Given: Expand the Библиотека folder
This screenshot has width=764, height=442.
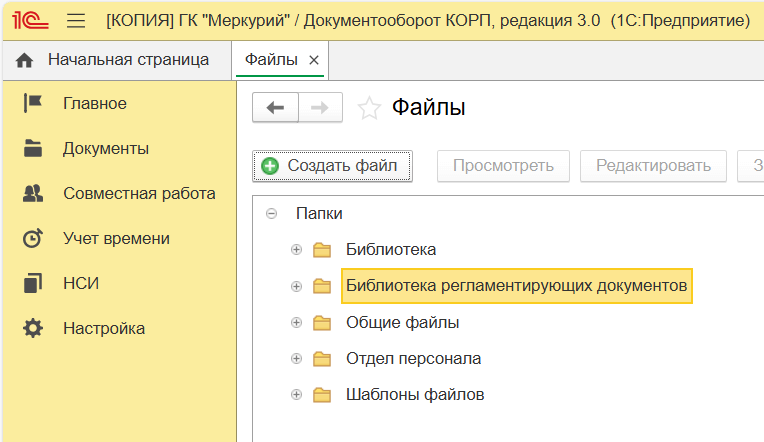Looking at the screenshot, I should click(x=296, y=250).
